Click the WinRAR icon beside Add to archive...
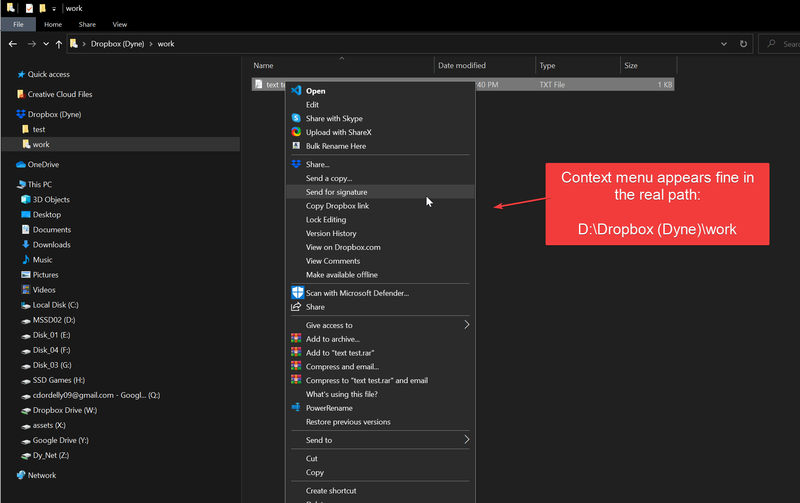 [x=296, y=339]
